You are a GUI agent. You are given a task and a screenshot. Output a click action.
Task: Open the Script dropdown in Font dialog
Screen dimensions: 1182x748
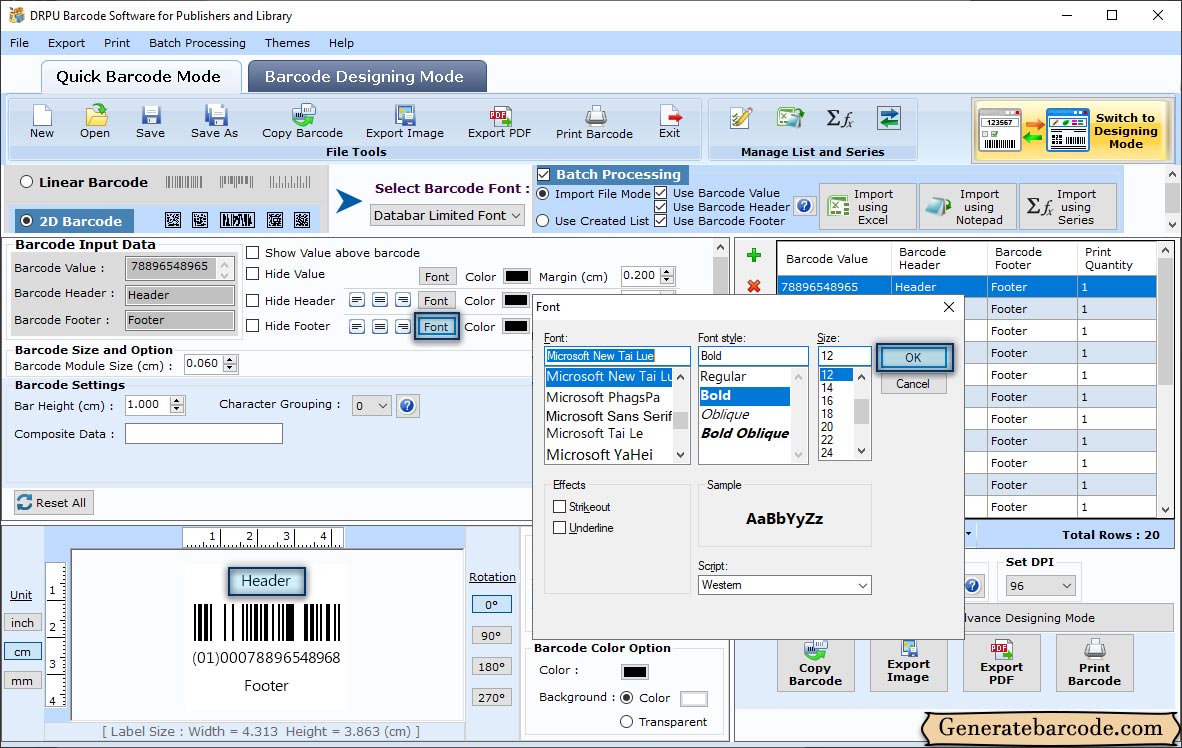785,585
